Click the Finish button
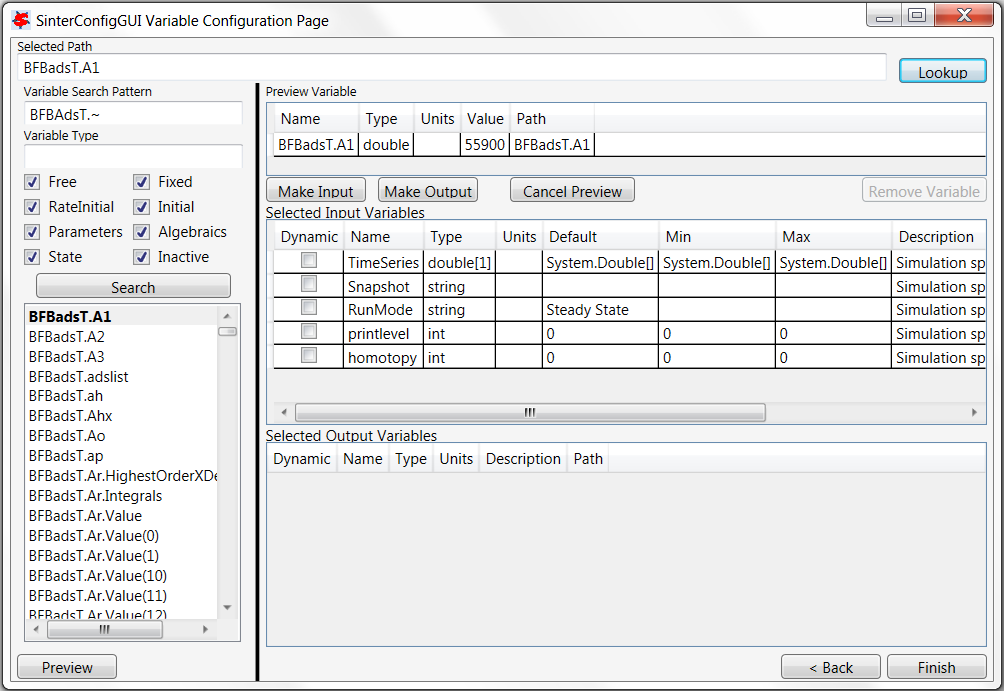1004x691 pixels. coord(936,667)
